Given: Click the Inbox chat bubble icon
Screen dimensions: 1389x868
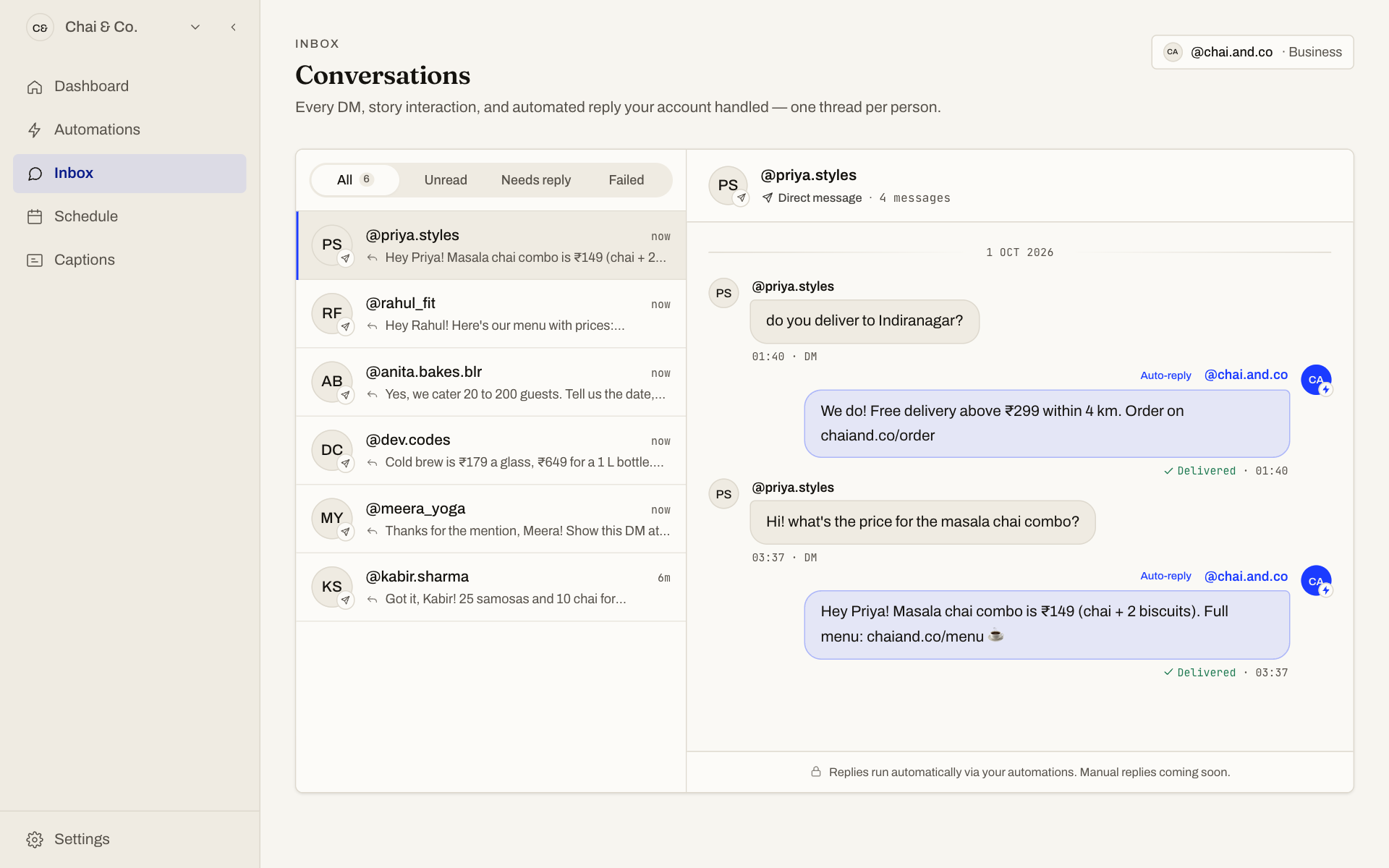Looking at the screenshot, I should pos(35,174).
